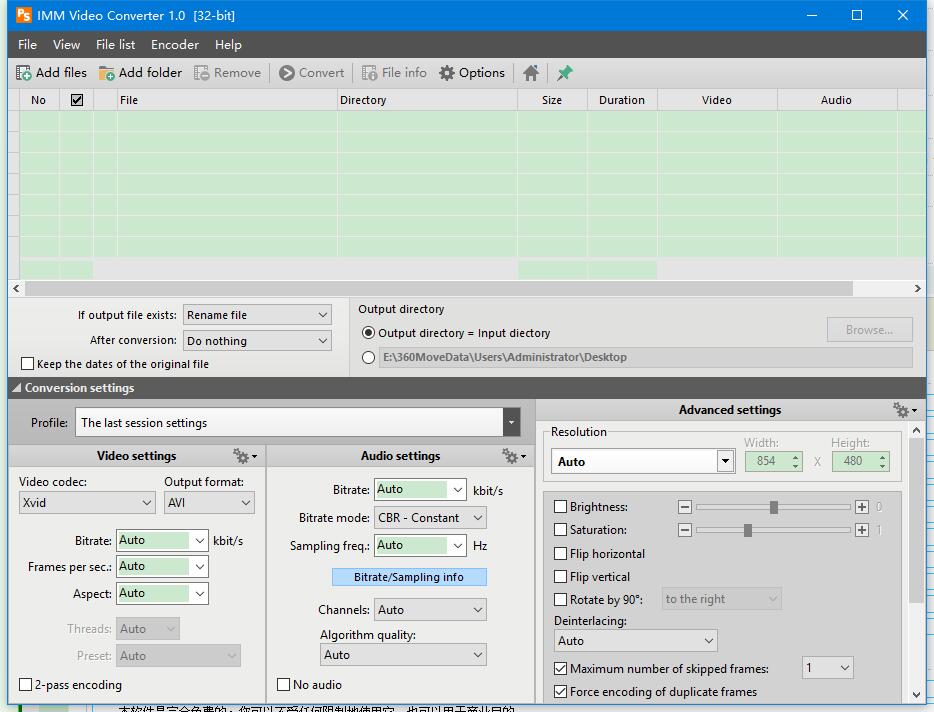
Task: Click the Add files toolbar icon
Action: (24, 73)
